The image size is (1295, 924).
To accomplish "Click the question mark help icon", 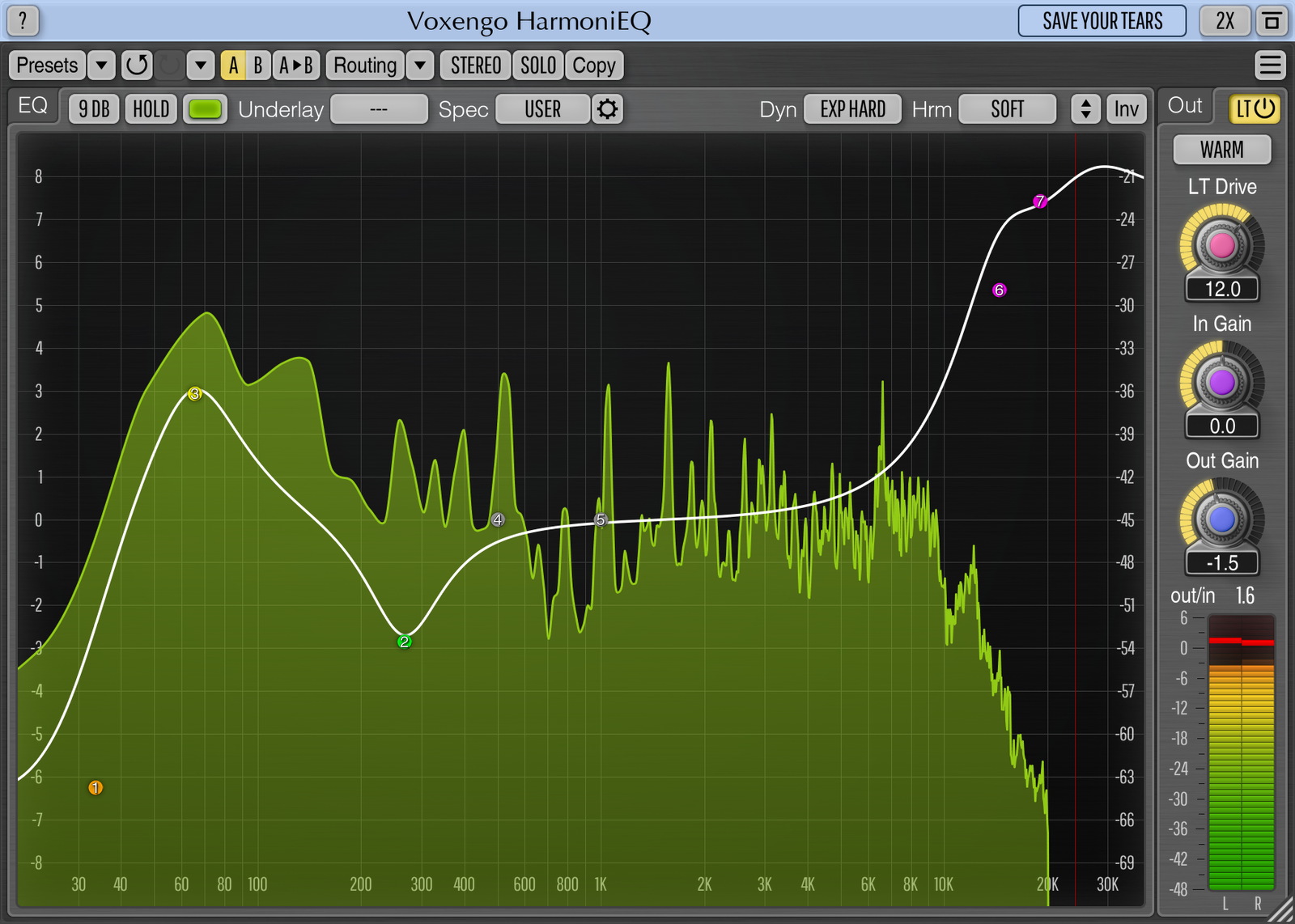I will 23,21.
